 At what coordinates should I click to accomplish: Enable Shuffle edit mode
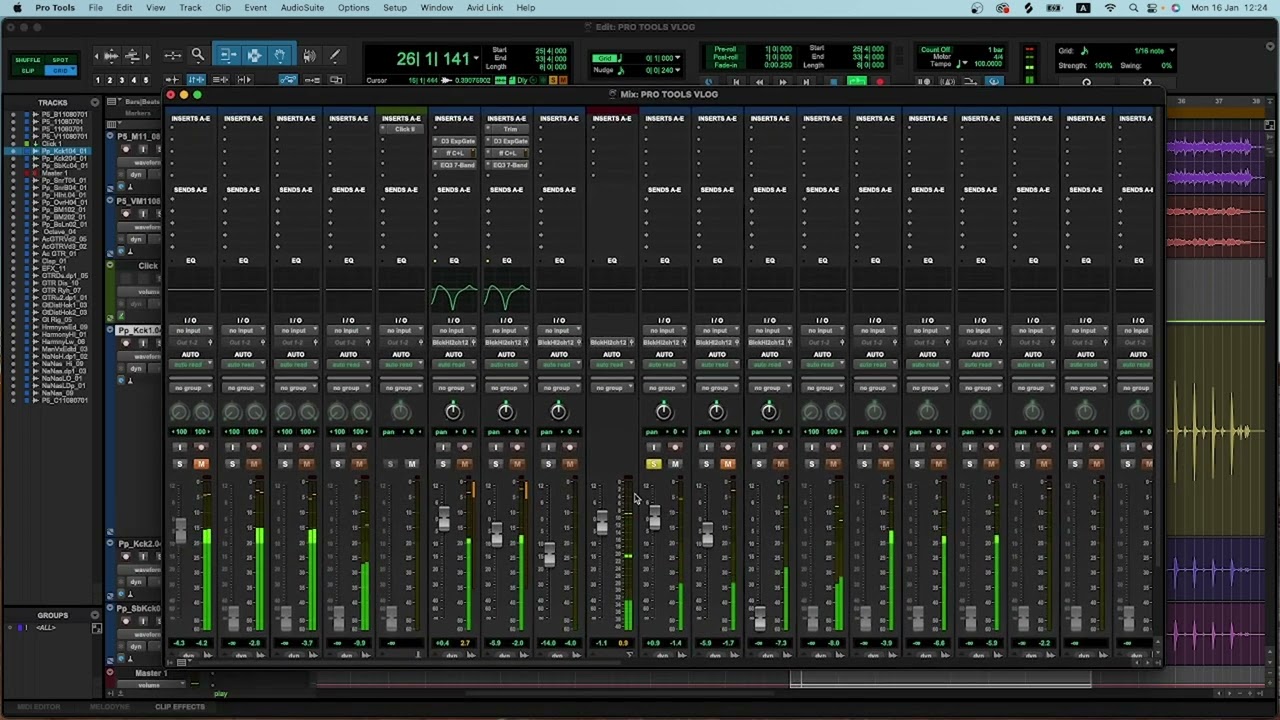click(x=27, y=60)
